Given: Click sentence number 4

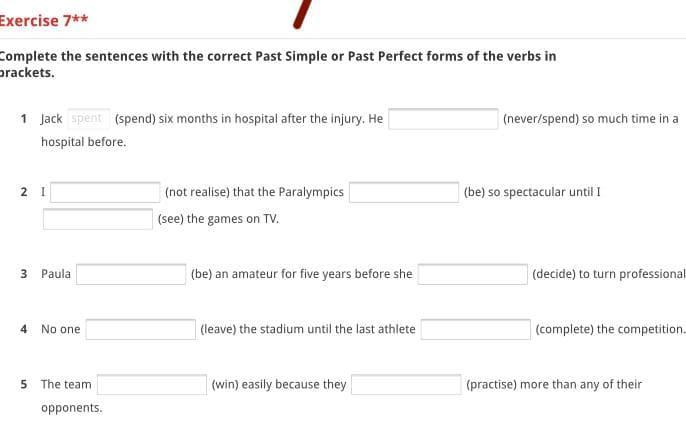Looking at the screenshot, I should click(x=24, y=329).
